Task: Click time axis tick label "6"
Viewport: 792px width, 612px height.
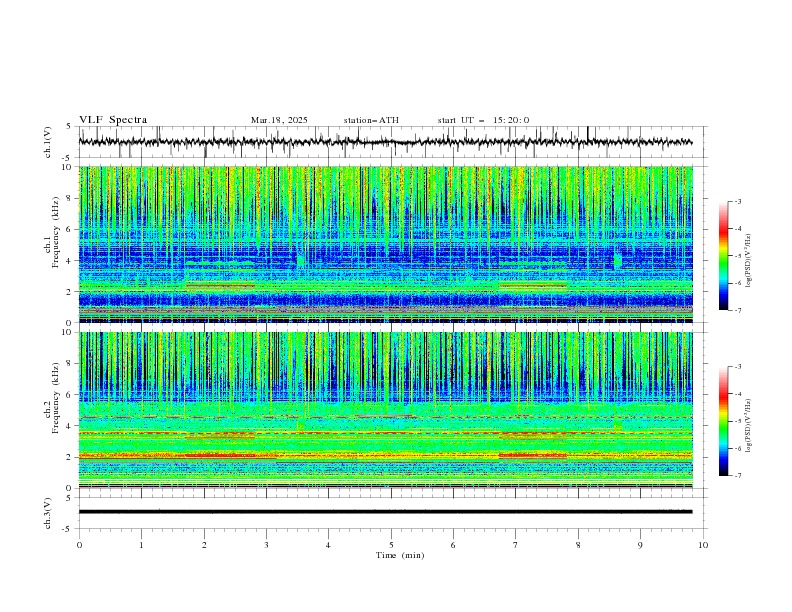Action: [453, 545]
